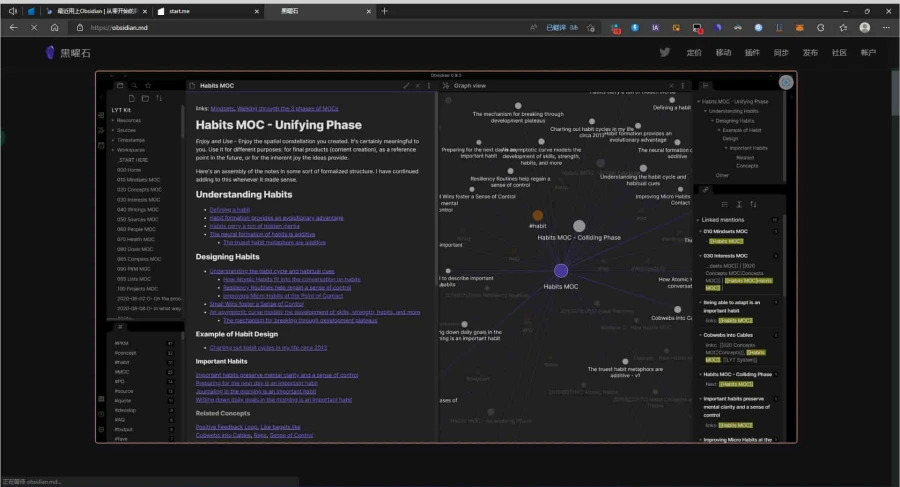Viewport: 900px width, 487px height.
Task: Click the 'Understanding Habits' heading in screenshot
Action: pyautogui.click(x=244, y=194)
